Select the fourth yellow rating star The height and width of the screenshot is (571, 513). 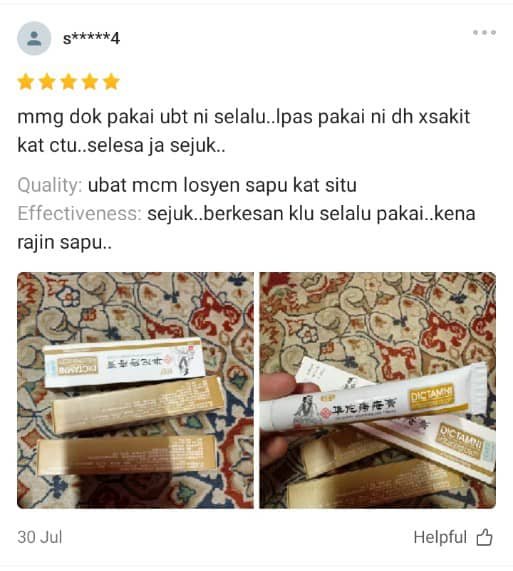coord(90,82)
